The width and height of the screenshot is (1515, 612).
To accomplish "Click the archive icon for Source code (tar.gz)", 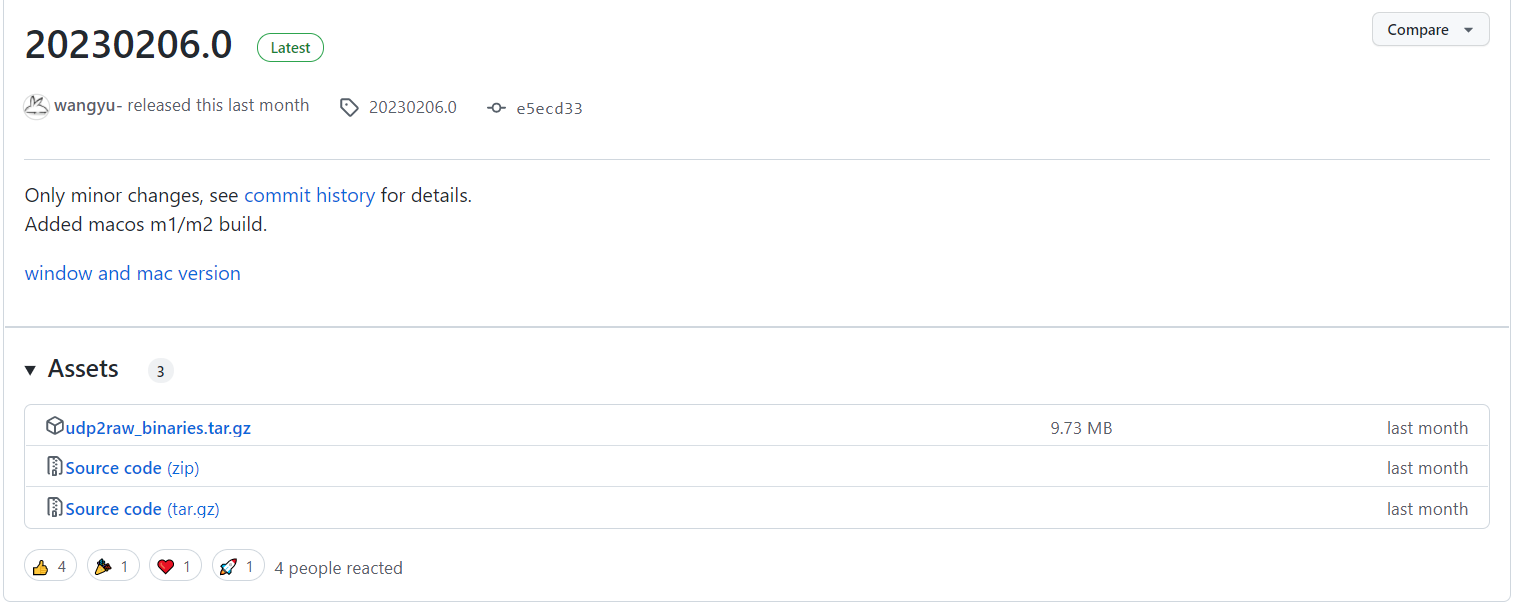I will [x=55, y=508].
